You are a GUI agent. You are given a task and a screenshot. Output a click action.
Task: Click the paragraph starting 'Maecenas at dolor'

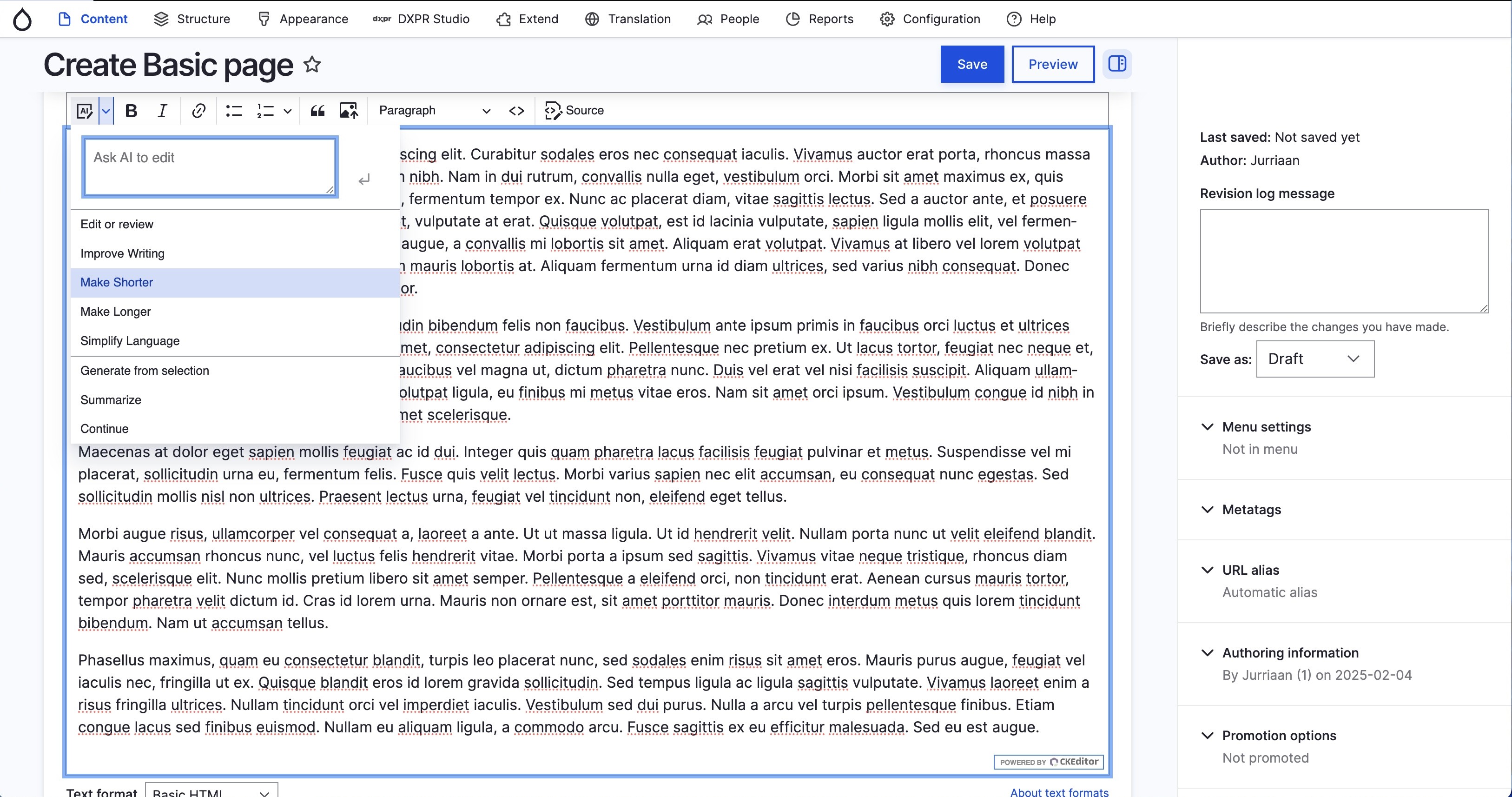click(x=575, y=474)
